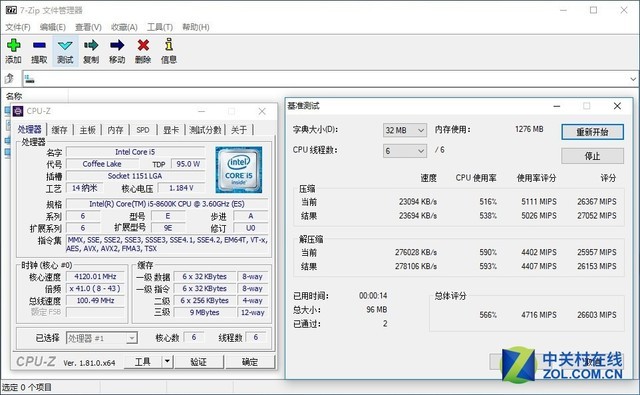Click the Restart (重新开始) benchmark button

click(x=592, y=132)
